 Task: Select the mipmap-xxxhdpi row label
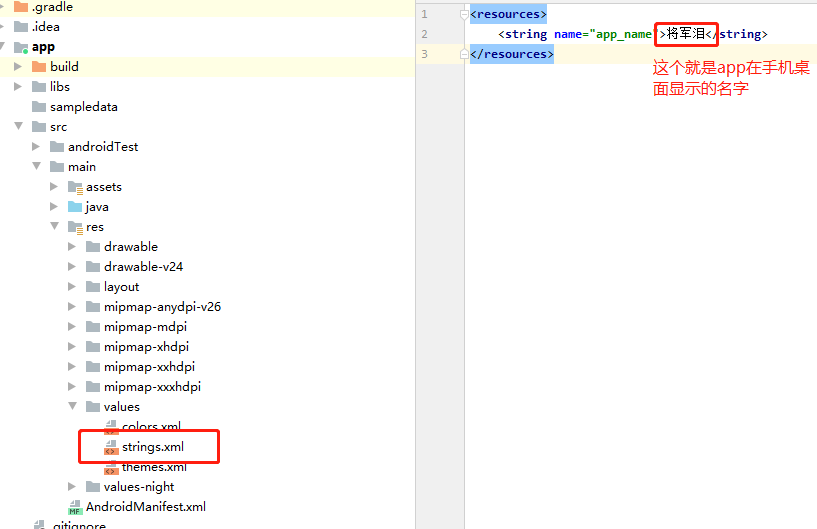pos(152,387)
